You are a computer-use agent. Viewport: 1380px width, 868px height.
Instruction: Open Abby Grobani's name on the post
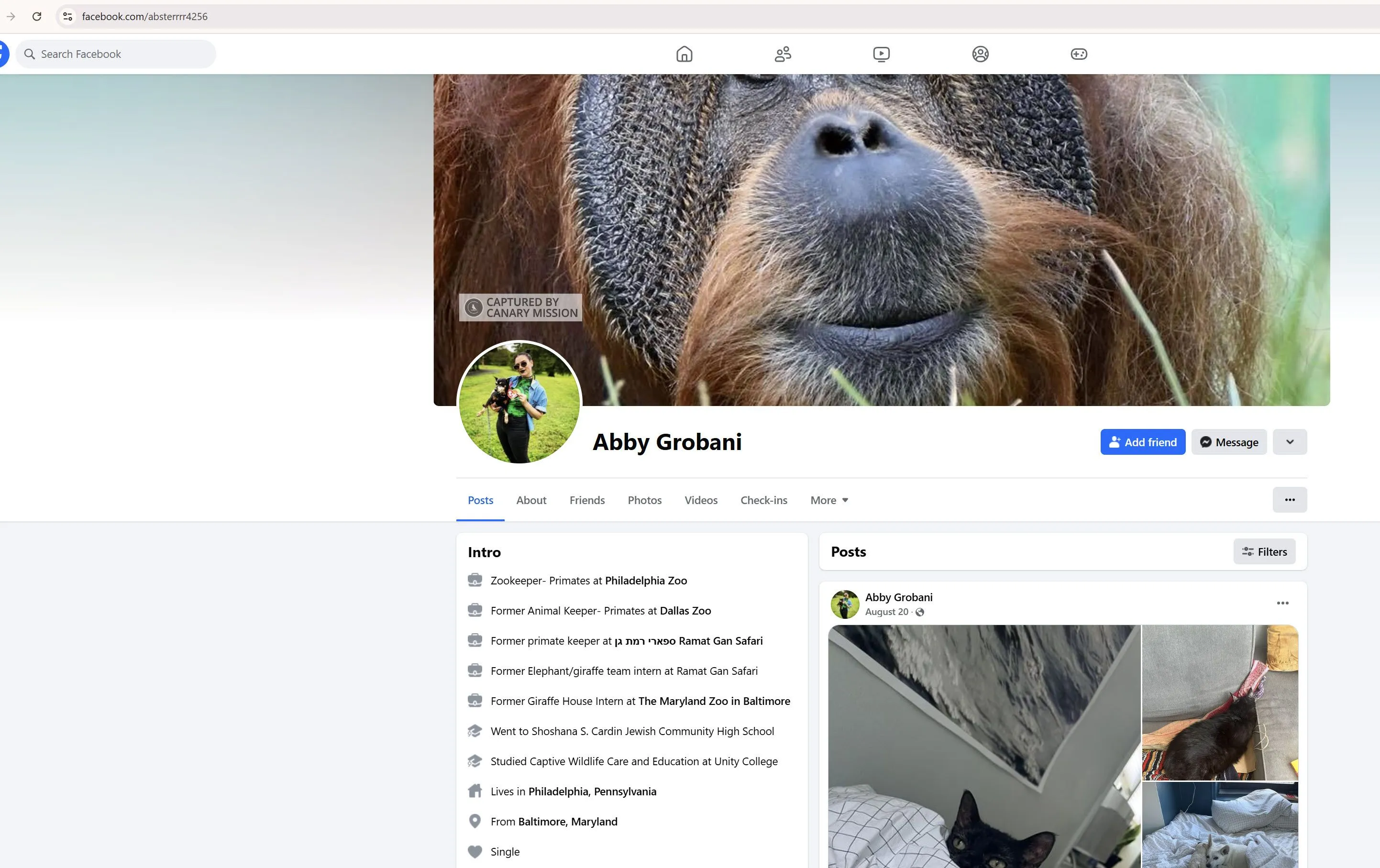899,597
